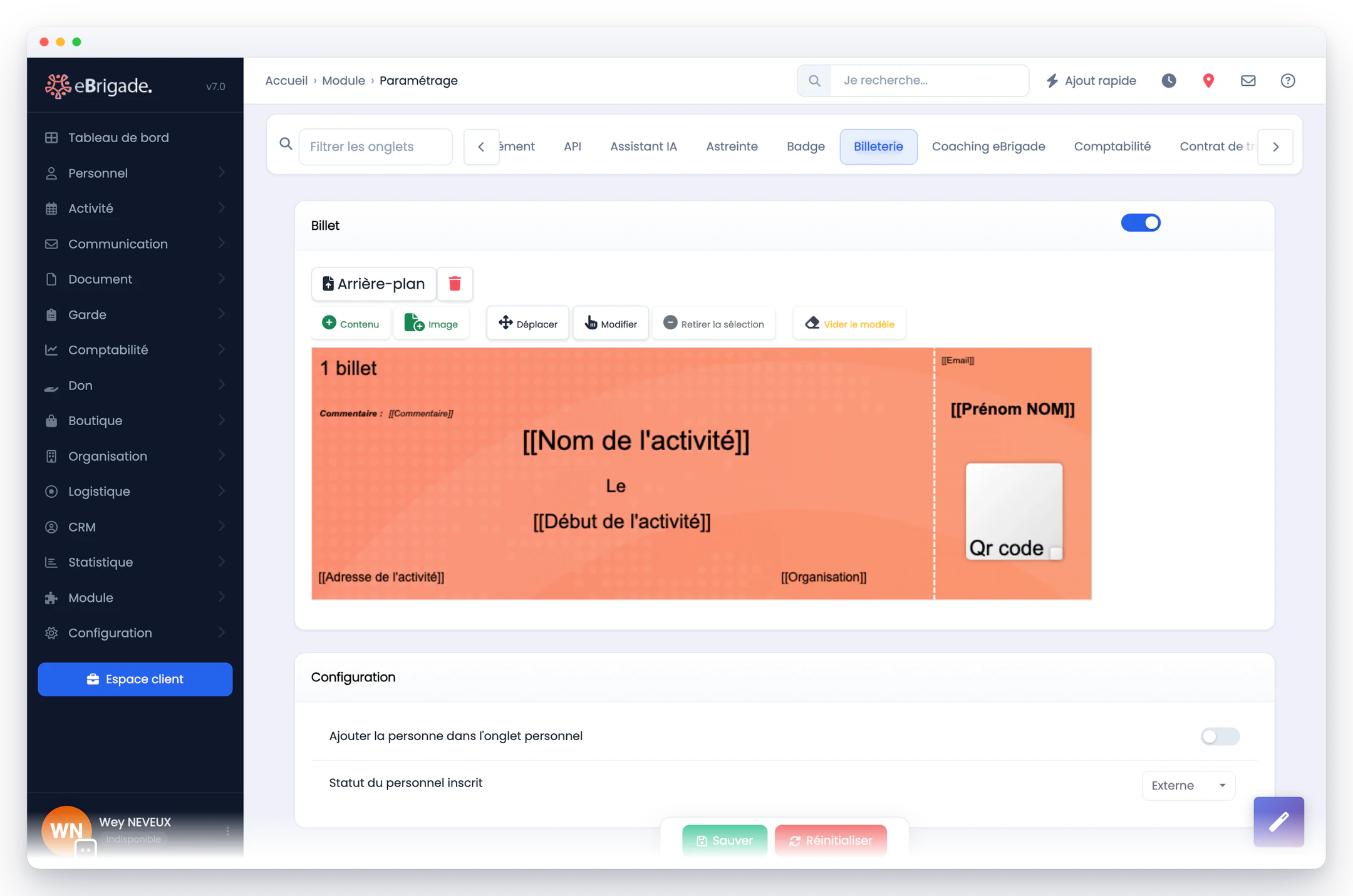Screen dimensions: 1353x896
Task: Expand the Document sidebar menu
Action: click(x=135, y=279)
